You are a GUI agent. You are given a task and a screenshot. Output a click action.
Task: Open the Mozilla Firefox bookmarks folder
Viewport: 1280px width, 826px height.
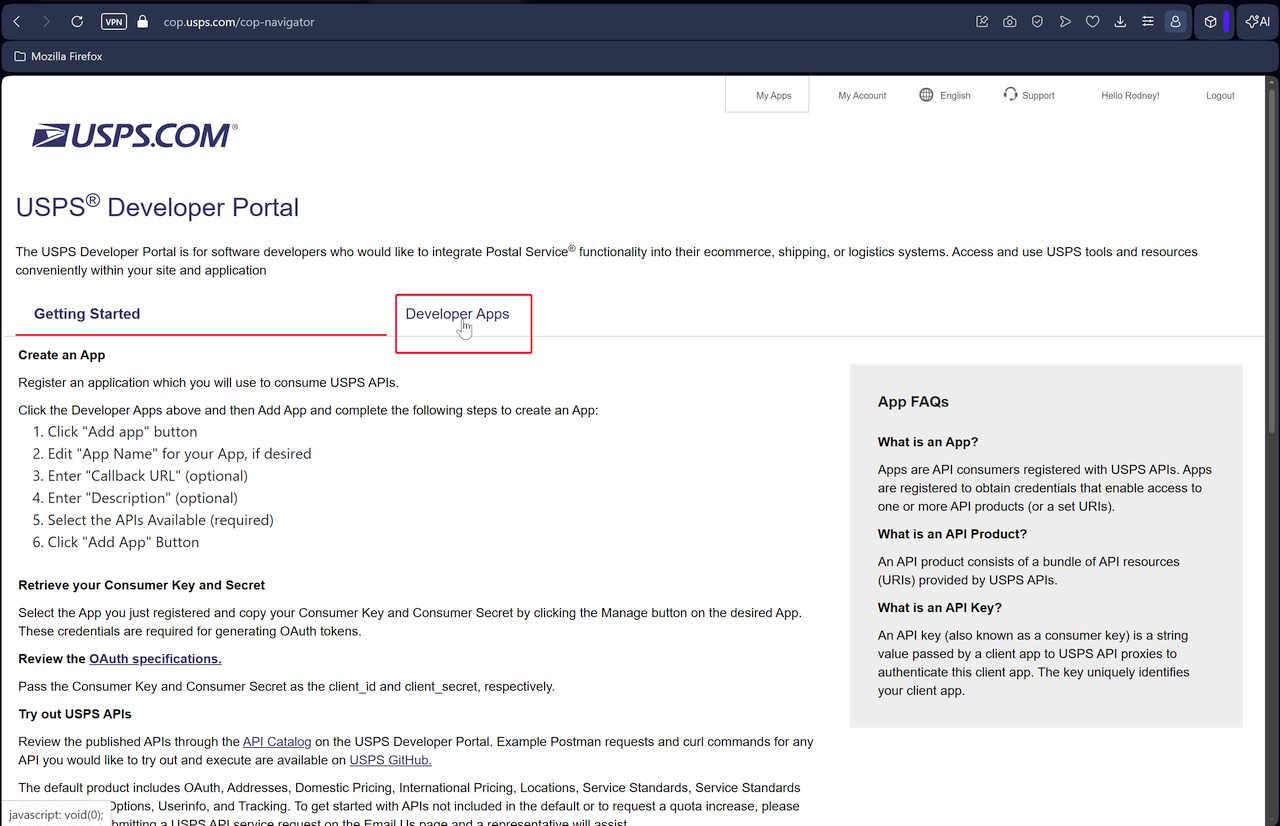pyautogui.click(x=58, y=56)
